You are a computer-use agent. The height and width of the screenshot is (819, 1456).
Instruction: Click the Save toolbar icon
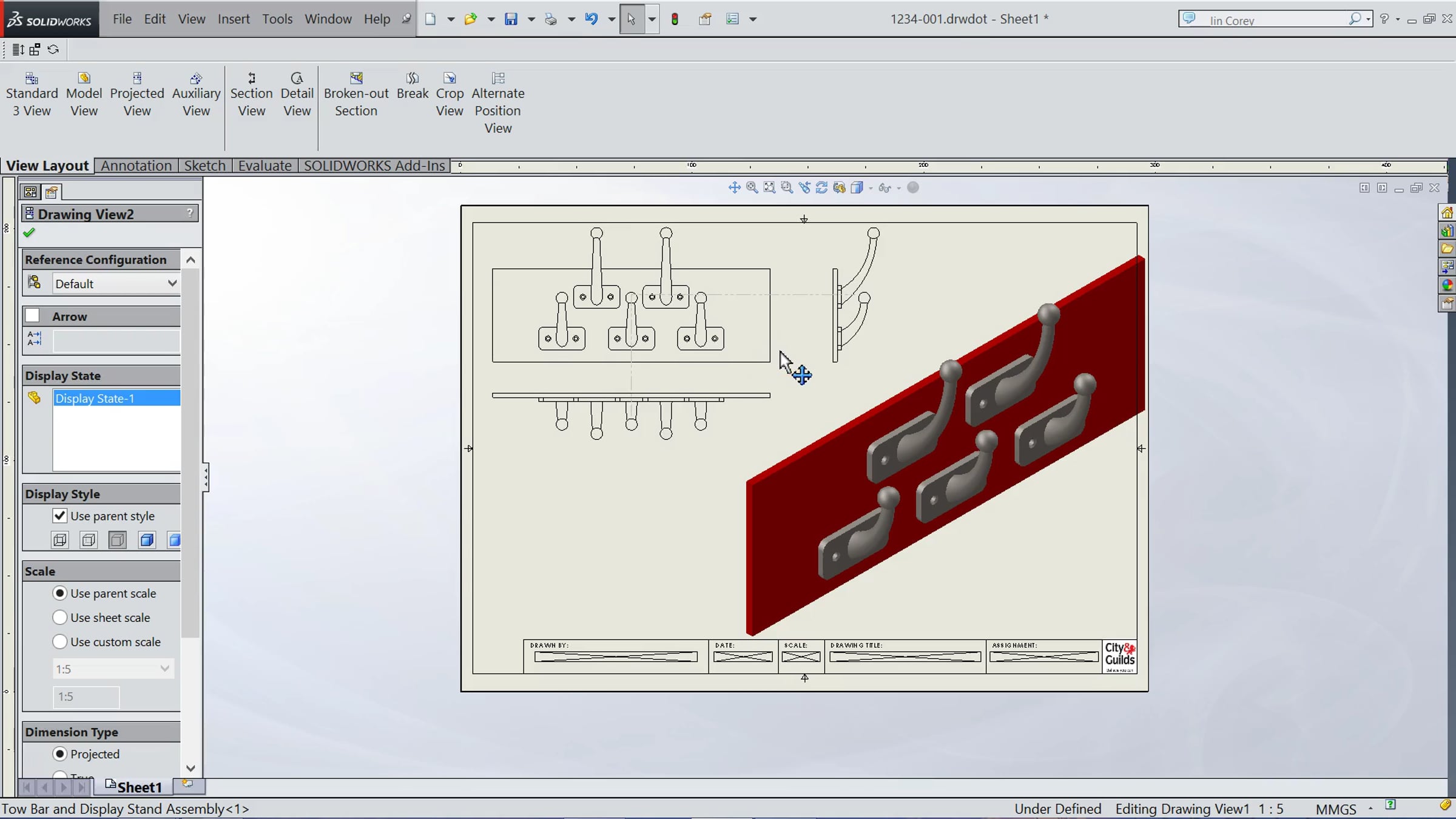tap(511, 19)
